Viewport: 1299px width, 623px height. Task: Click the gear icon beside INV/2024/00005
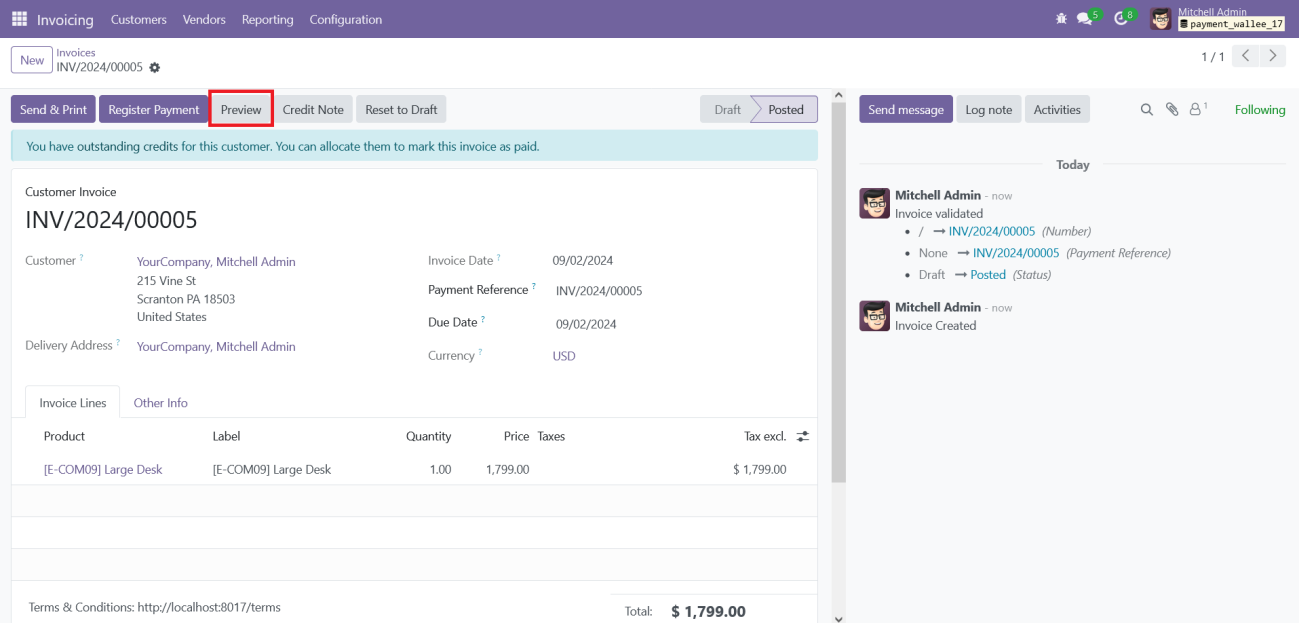click(x=155, y=68)
